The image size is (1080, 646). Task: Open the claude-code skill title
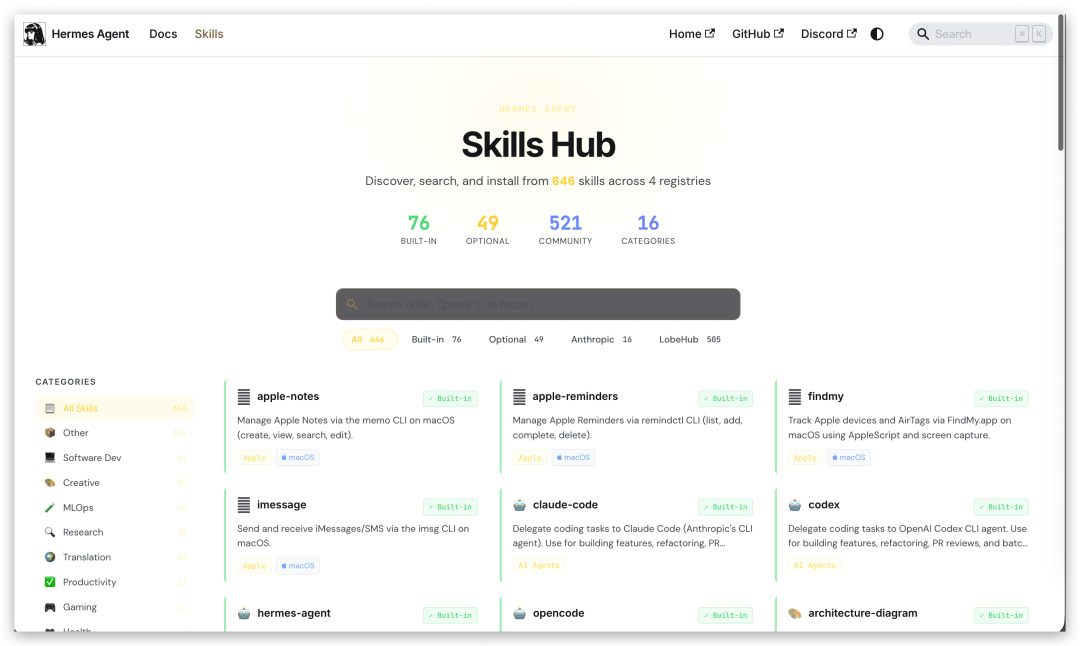pyautogui.click(x=565, y=505)
